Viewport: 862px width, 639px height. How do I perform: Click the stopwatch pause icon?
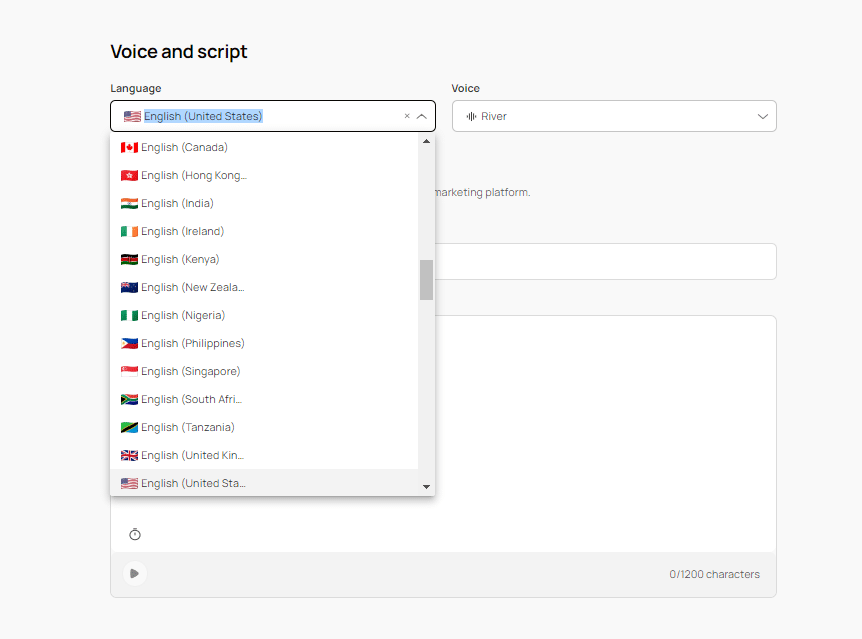135,535
